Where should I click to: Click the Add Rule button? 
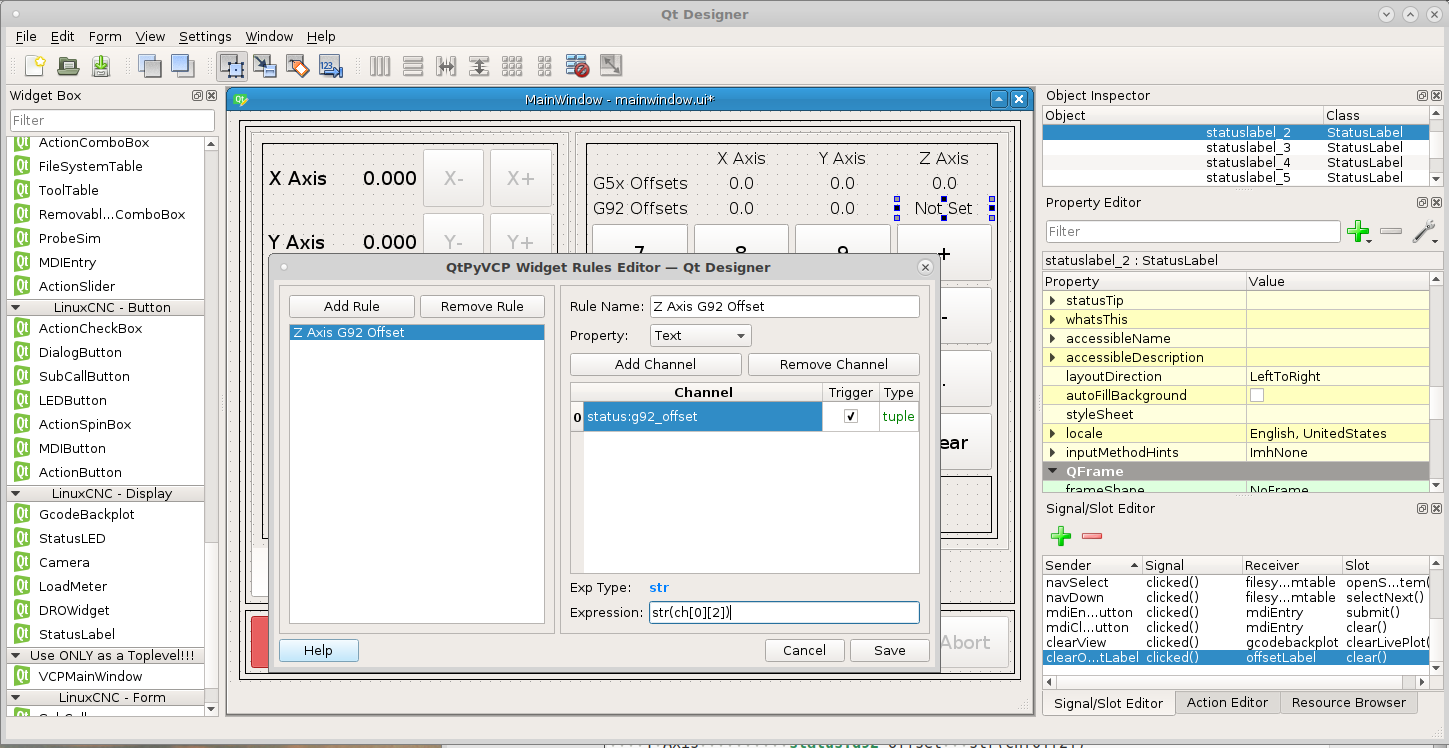coord(352,306)
